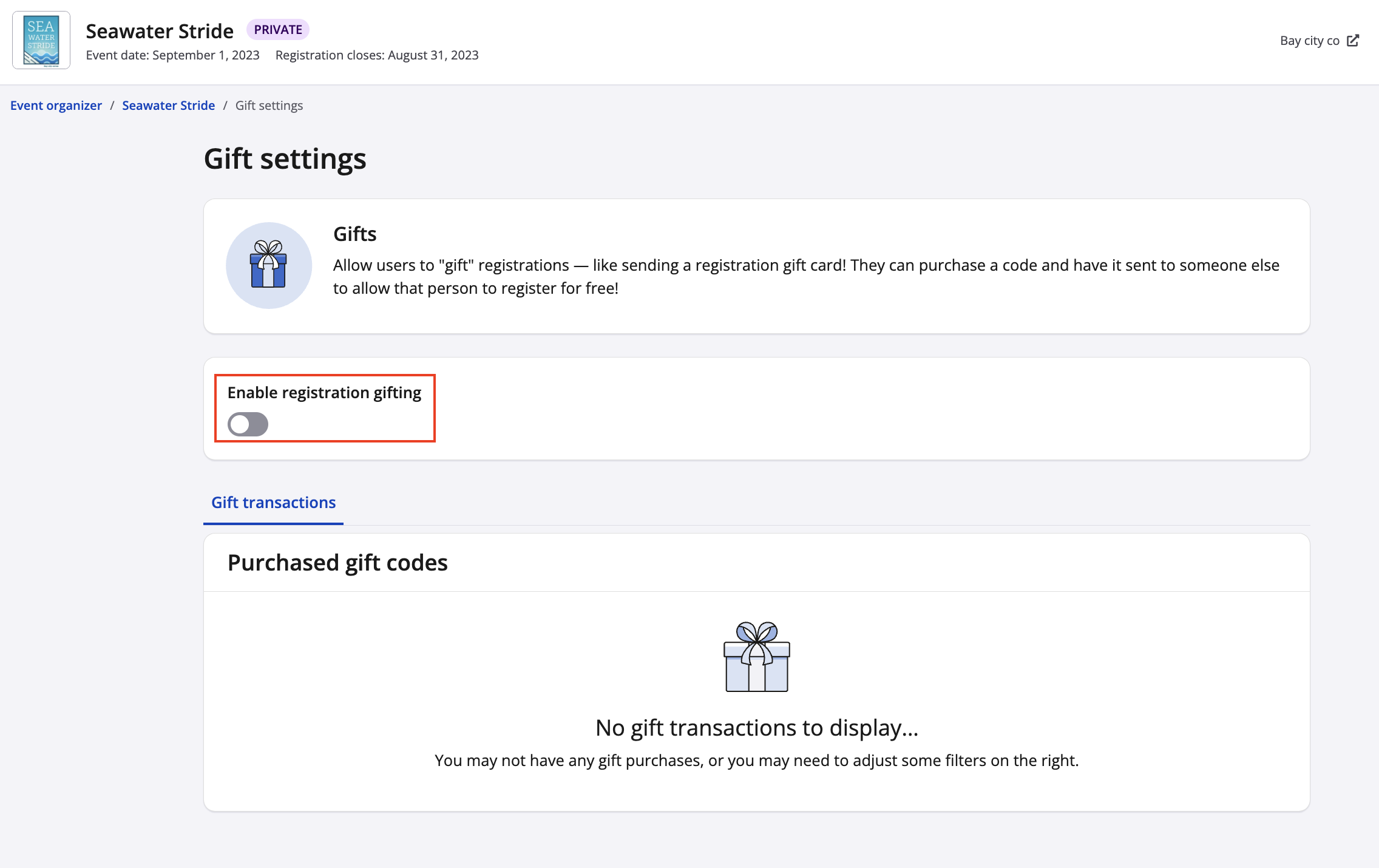Toggle the Enable registration gifting switch

(x=248, y=424)
